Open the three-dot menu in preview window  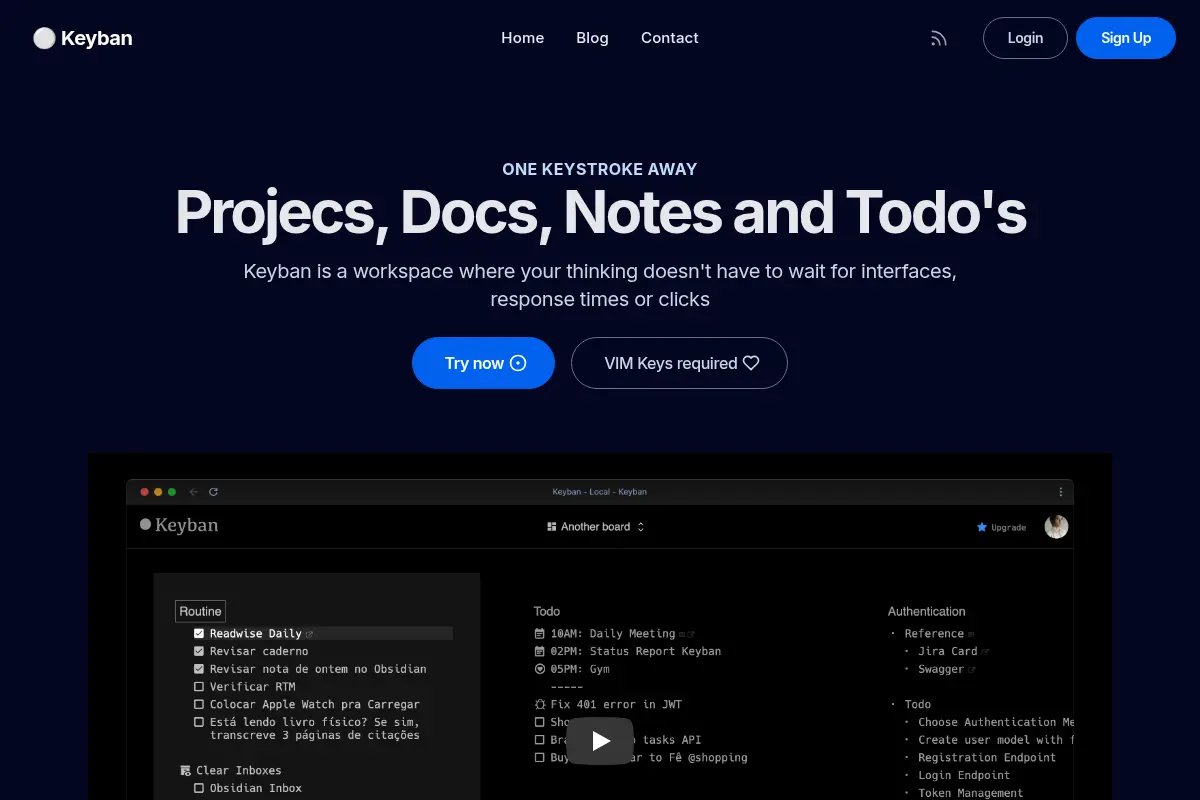coord(1061,492)
